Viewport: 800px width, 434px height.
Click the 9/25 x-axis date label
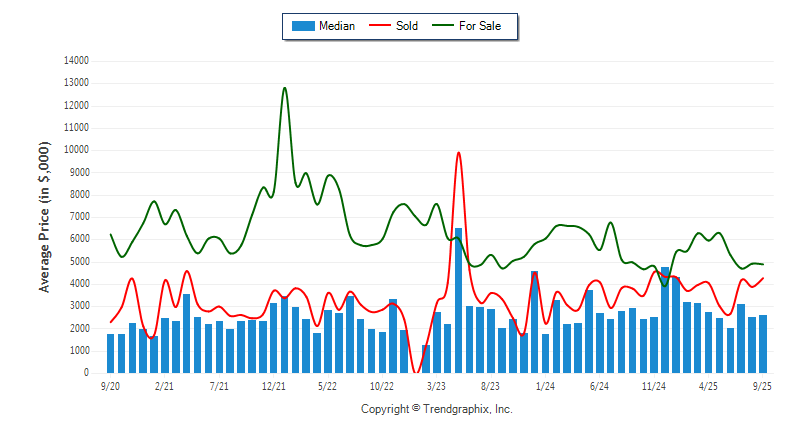pyautogui.click(x=762, y=385)
